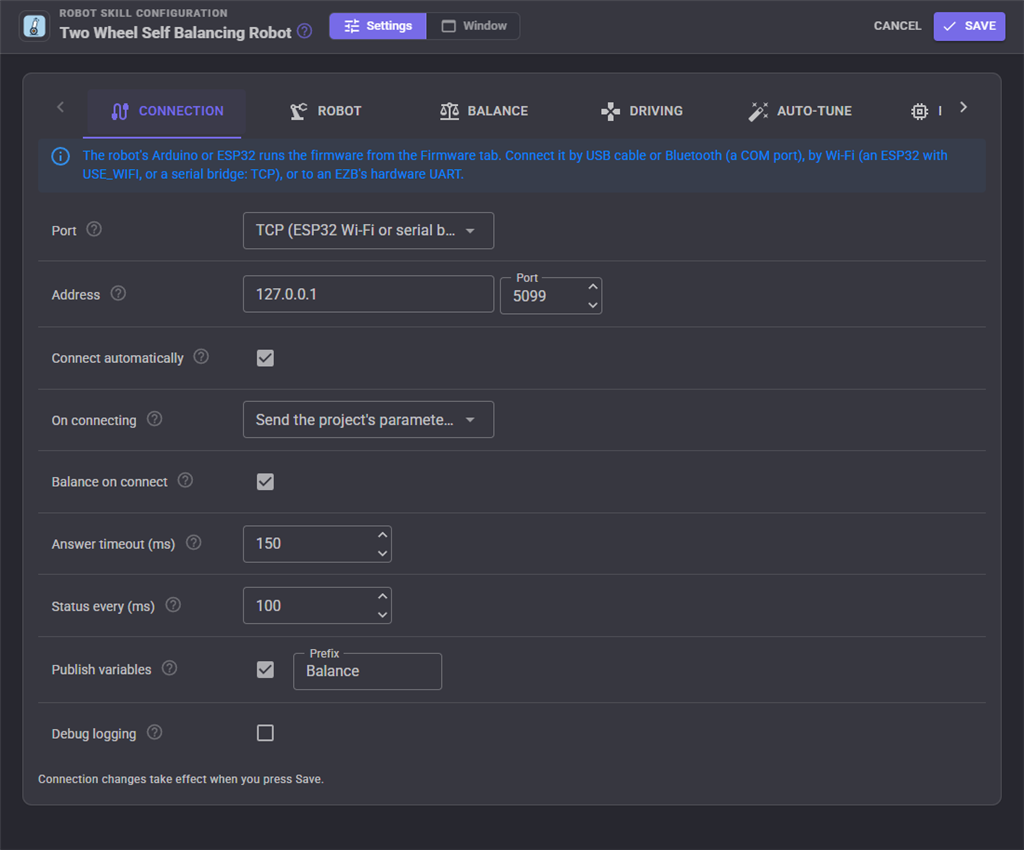The height and width of the screenshot is (850, 1024).
Task: Expand the On connecting dropdown
Action: [368, 419]
